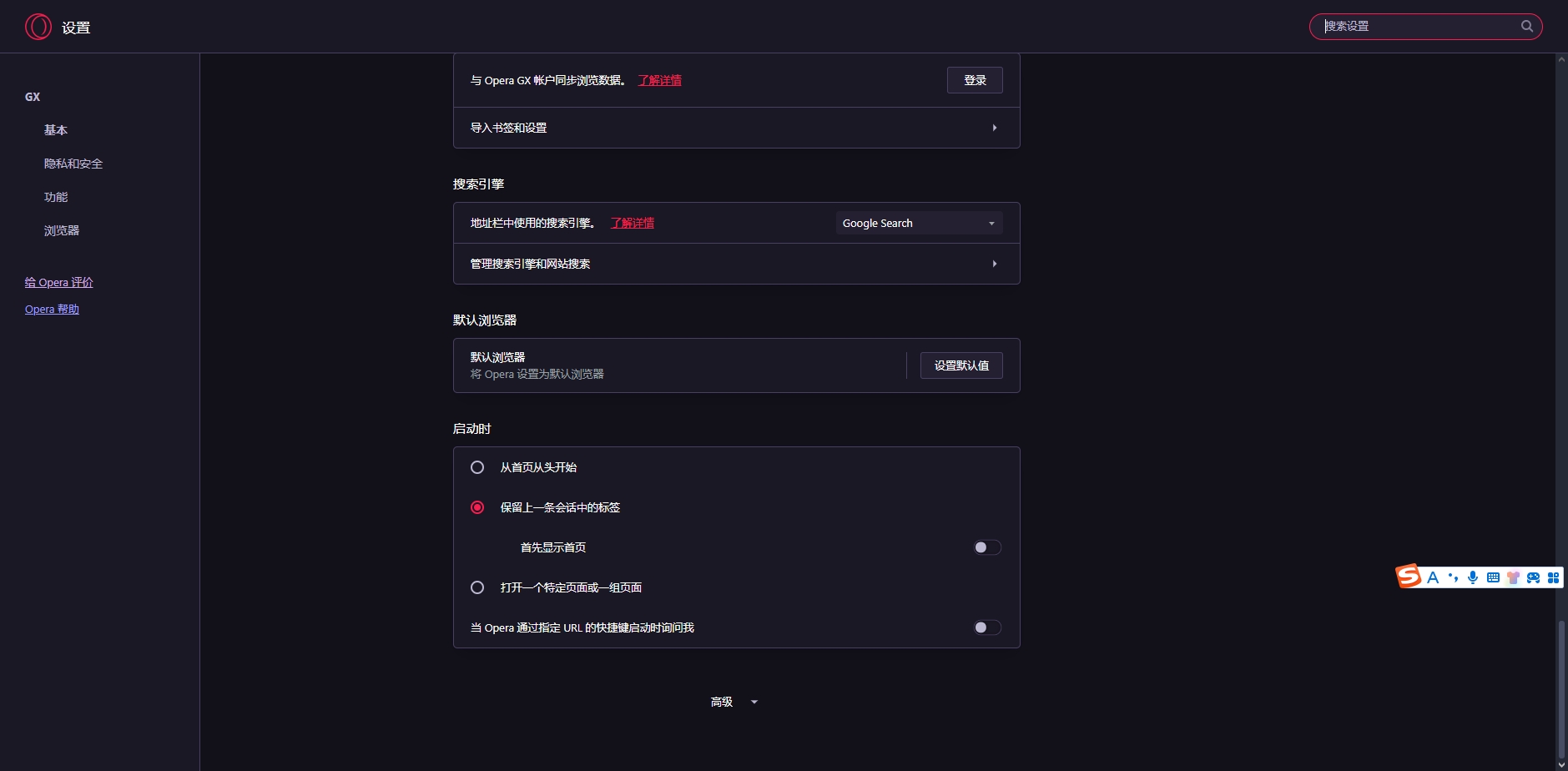Image resolution: width=1568 pixels, height=771 pixels.
Task: Open the four-squares toolbox icon on IME bar
Action: pyautogui.click(x=1553, y=577)
